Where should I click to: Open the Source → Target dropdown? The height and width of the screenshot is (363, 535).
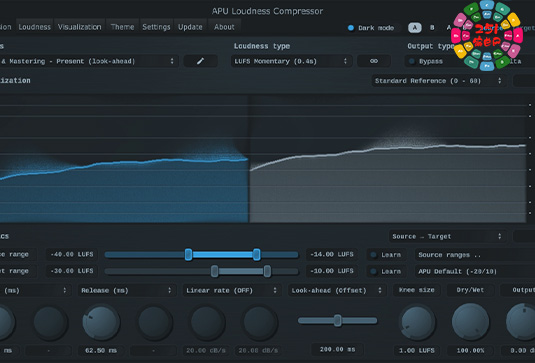447,236
